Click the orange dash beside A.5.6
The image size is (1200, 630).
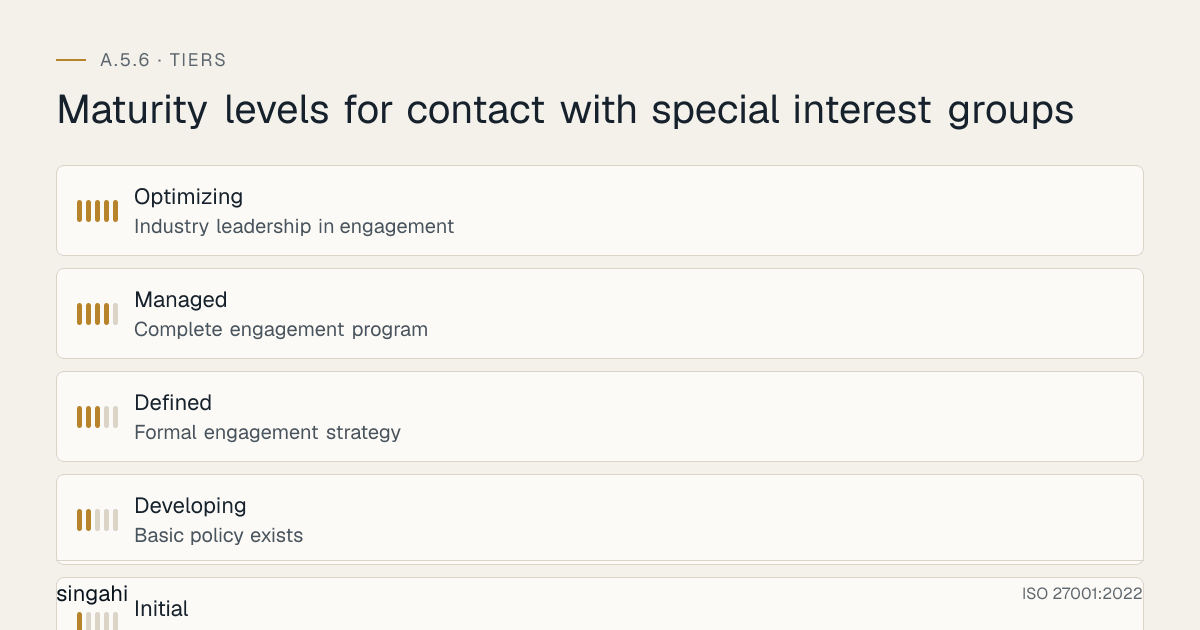(71, 60)
